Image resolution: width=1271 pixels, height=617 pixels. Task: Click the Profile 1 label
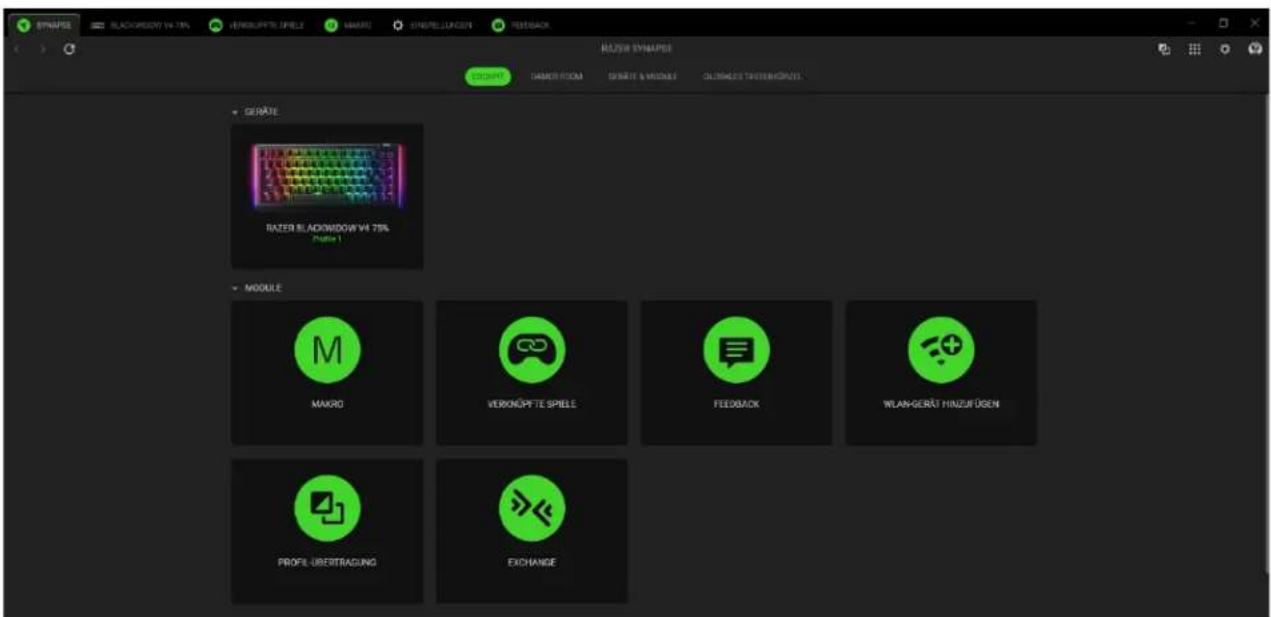pos(327,239)
